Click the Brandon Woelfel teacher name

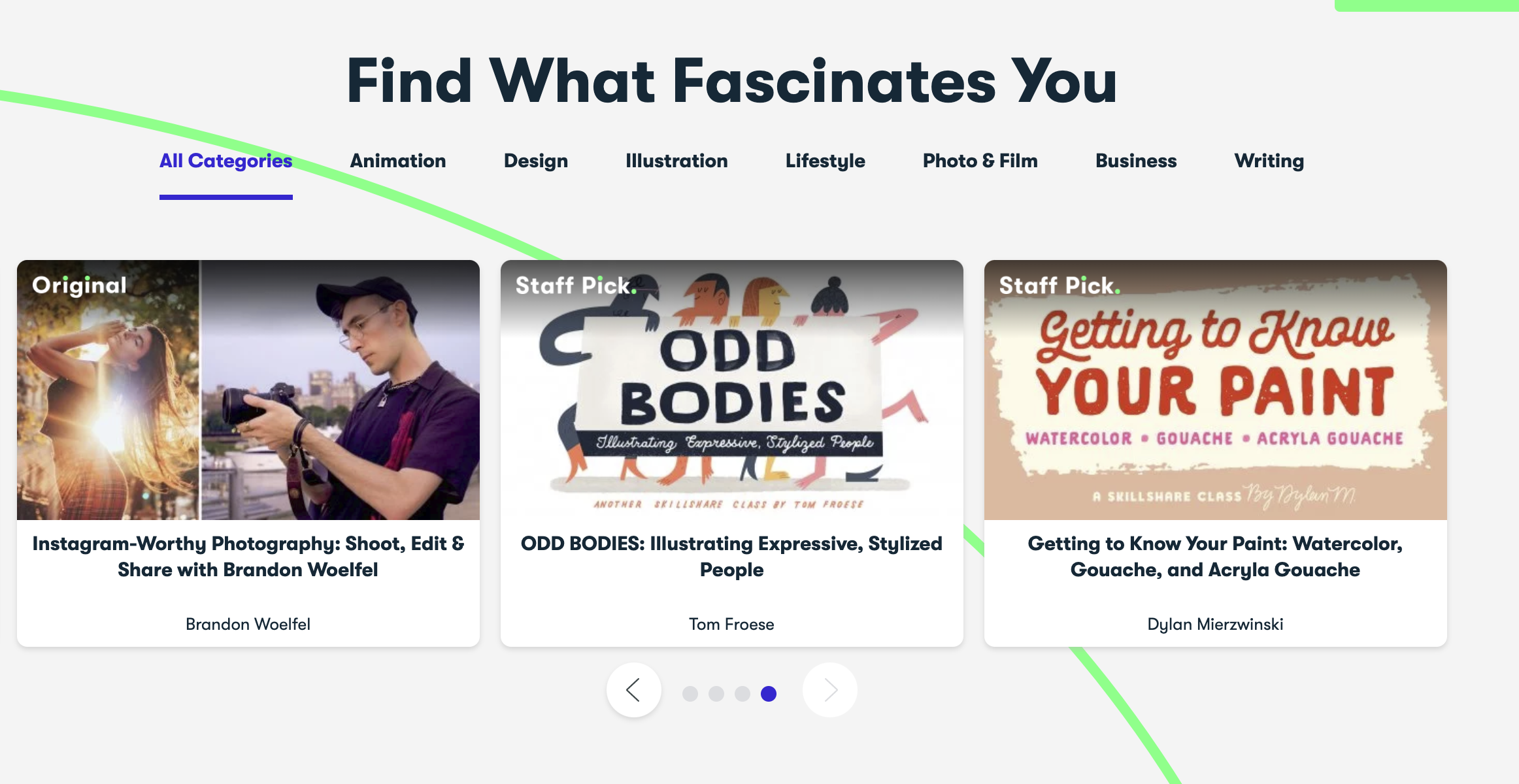[x=248, y=625]
